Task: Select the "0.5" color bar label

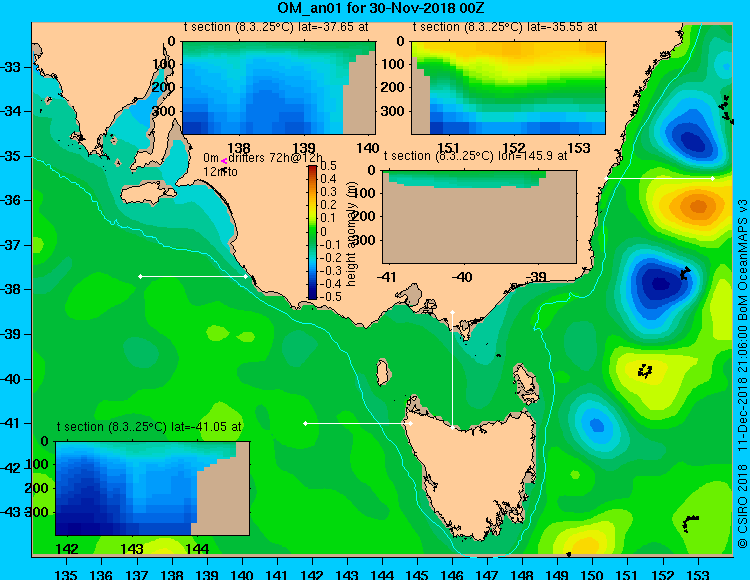Action: 328,166
